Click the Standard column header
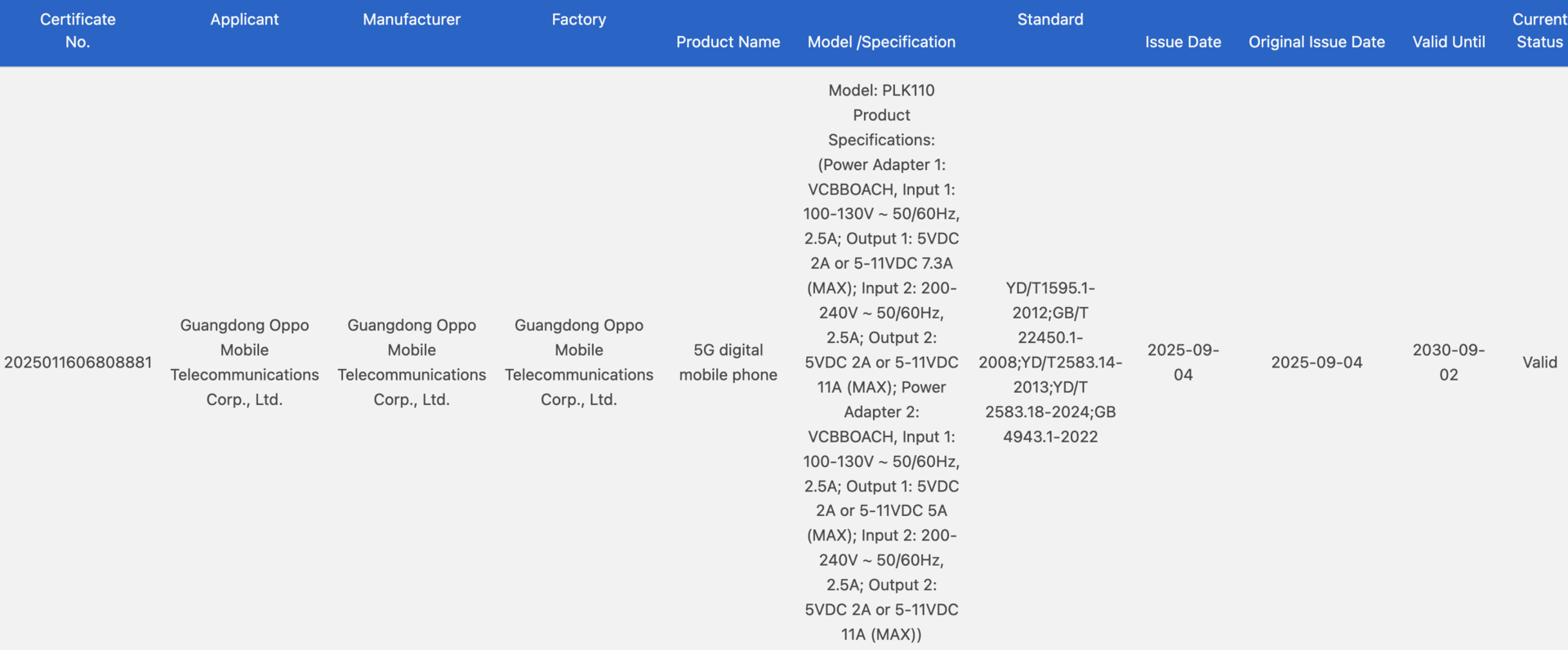This screenshot has height=650, width=1568. tap(1050, 20)
